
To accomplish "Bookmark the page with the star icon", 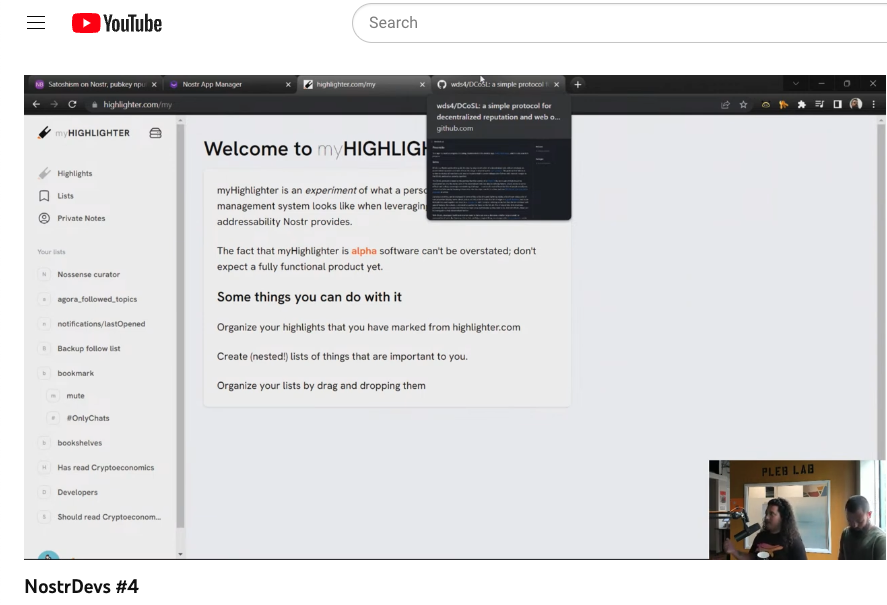I will click(743, 104).
